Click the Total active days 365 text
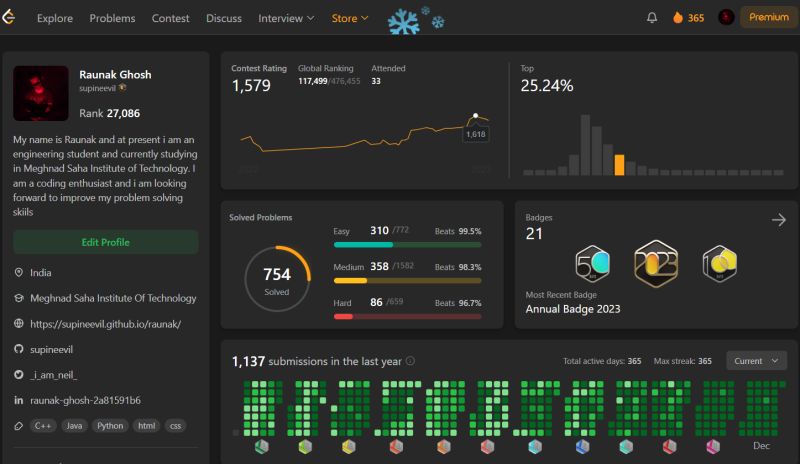 (602, 361)
